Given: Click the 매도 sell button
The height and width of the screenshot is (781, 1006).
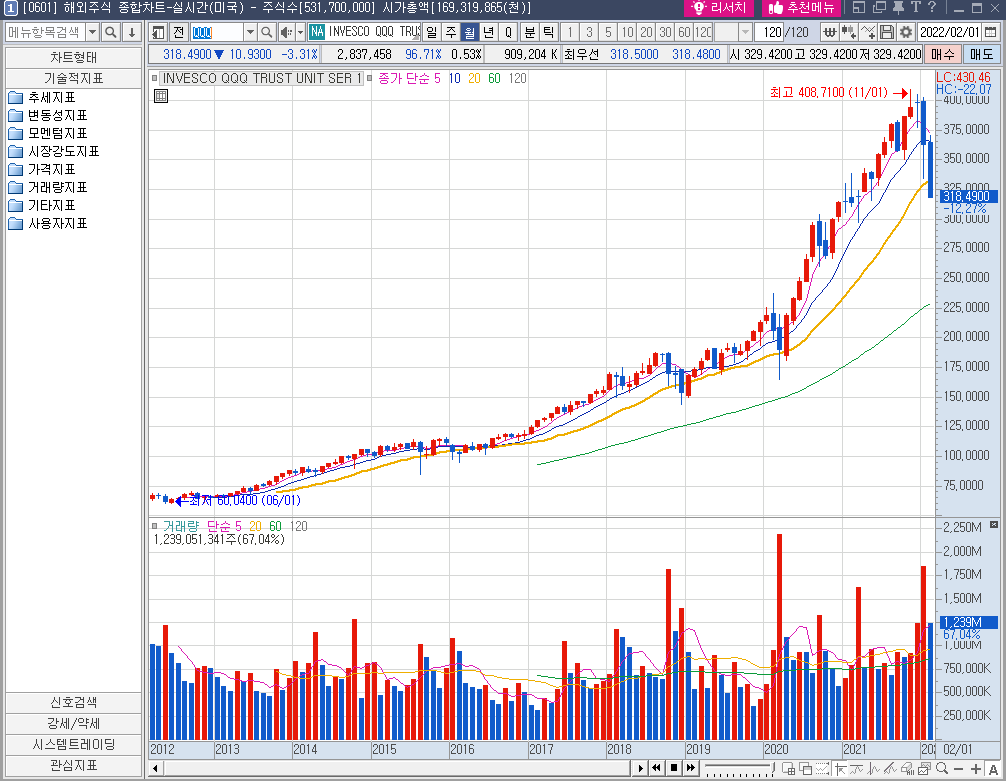Looking at the screenshot, I should click(x=982, y=55).
